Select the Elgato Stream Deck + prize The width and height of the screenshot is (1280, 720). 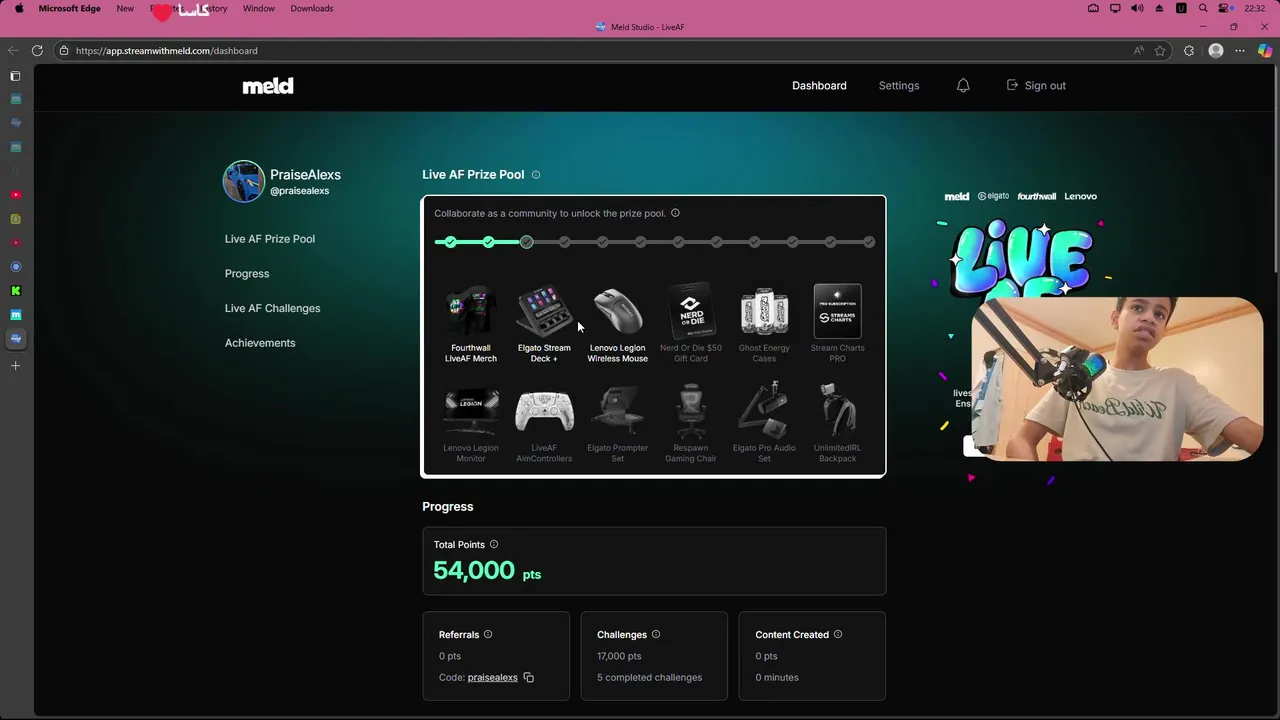(x=544, y=323)
